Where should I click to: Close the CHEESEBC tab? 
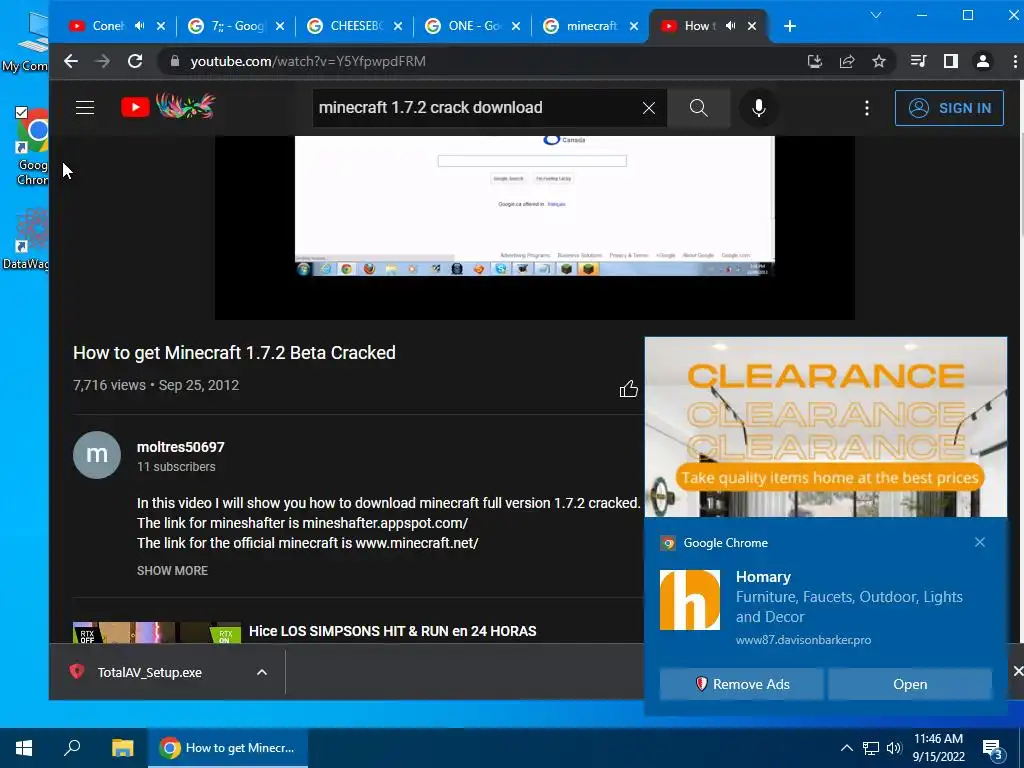tap(398, 26)
